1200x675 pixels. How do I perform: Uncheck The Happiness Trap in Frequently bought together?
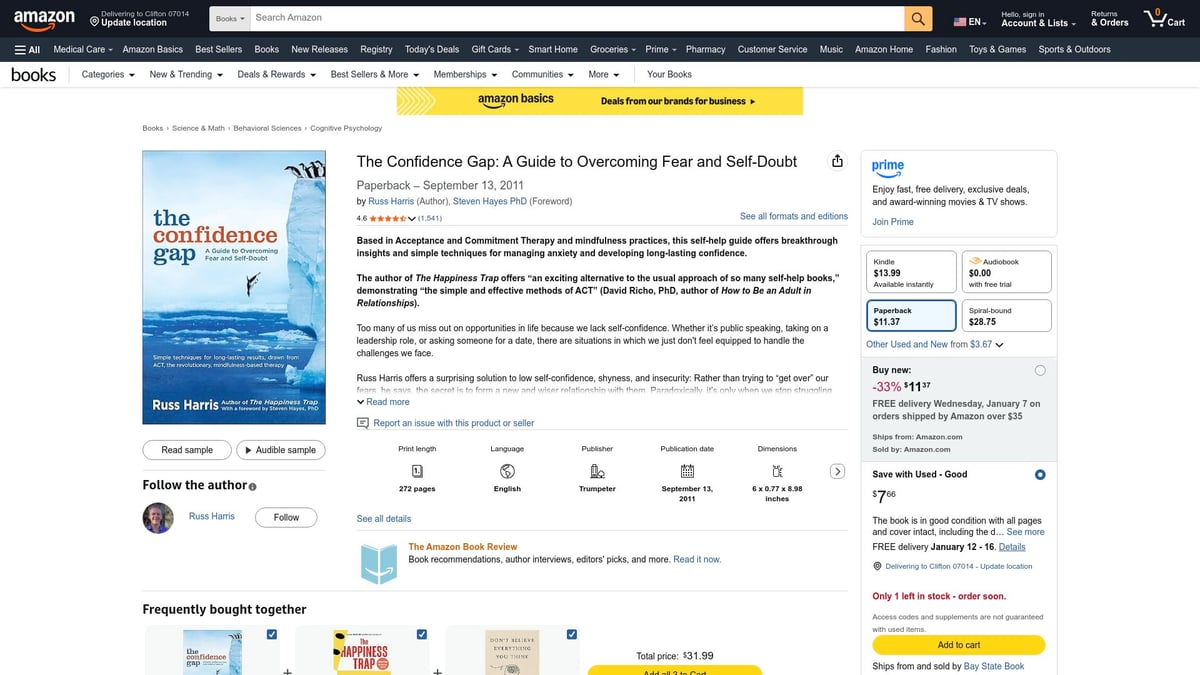pyautogui.click(x=421, y=633)
